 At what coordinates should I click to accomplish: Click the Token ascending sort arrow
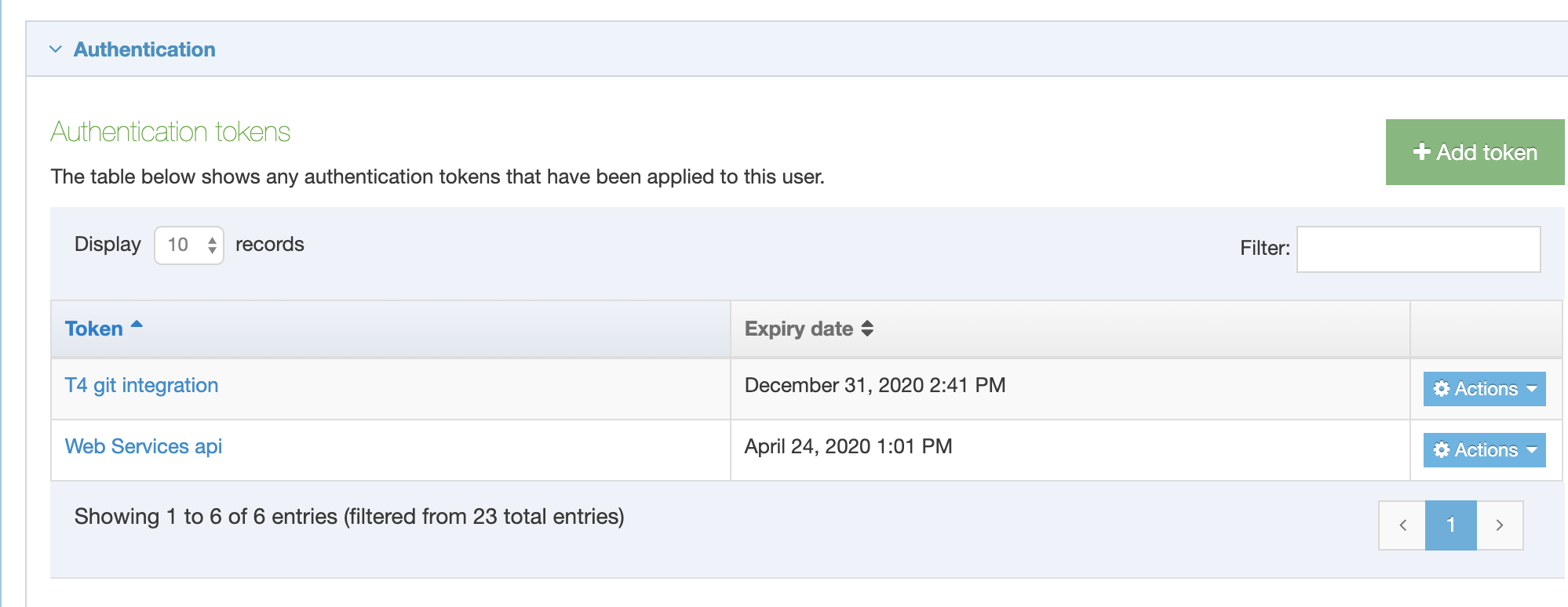point(137,324)
